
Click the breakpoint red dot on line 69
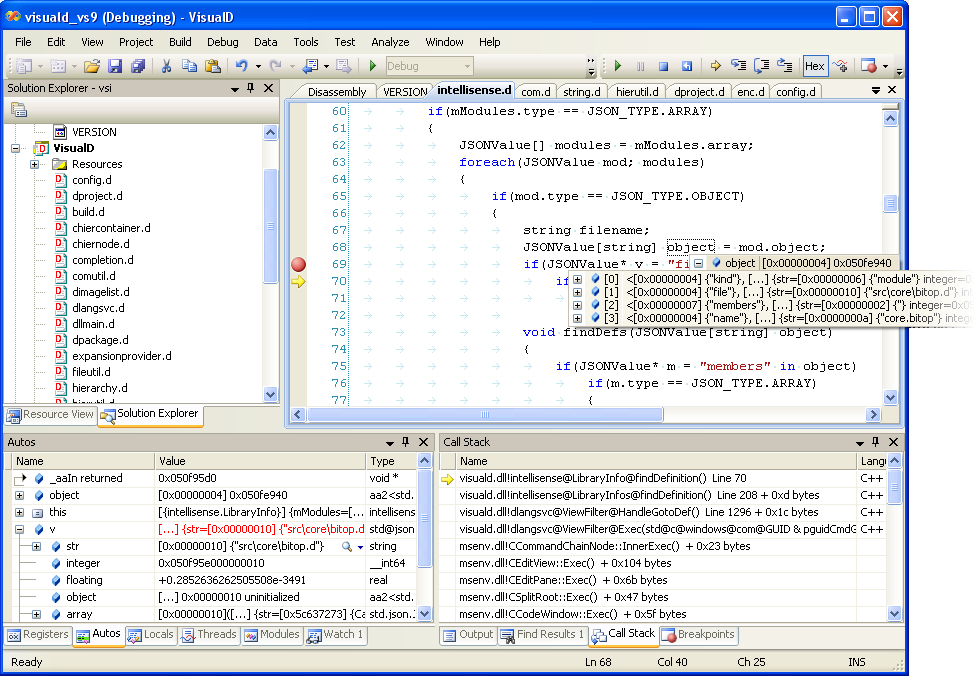pos(298,265)
